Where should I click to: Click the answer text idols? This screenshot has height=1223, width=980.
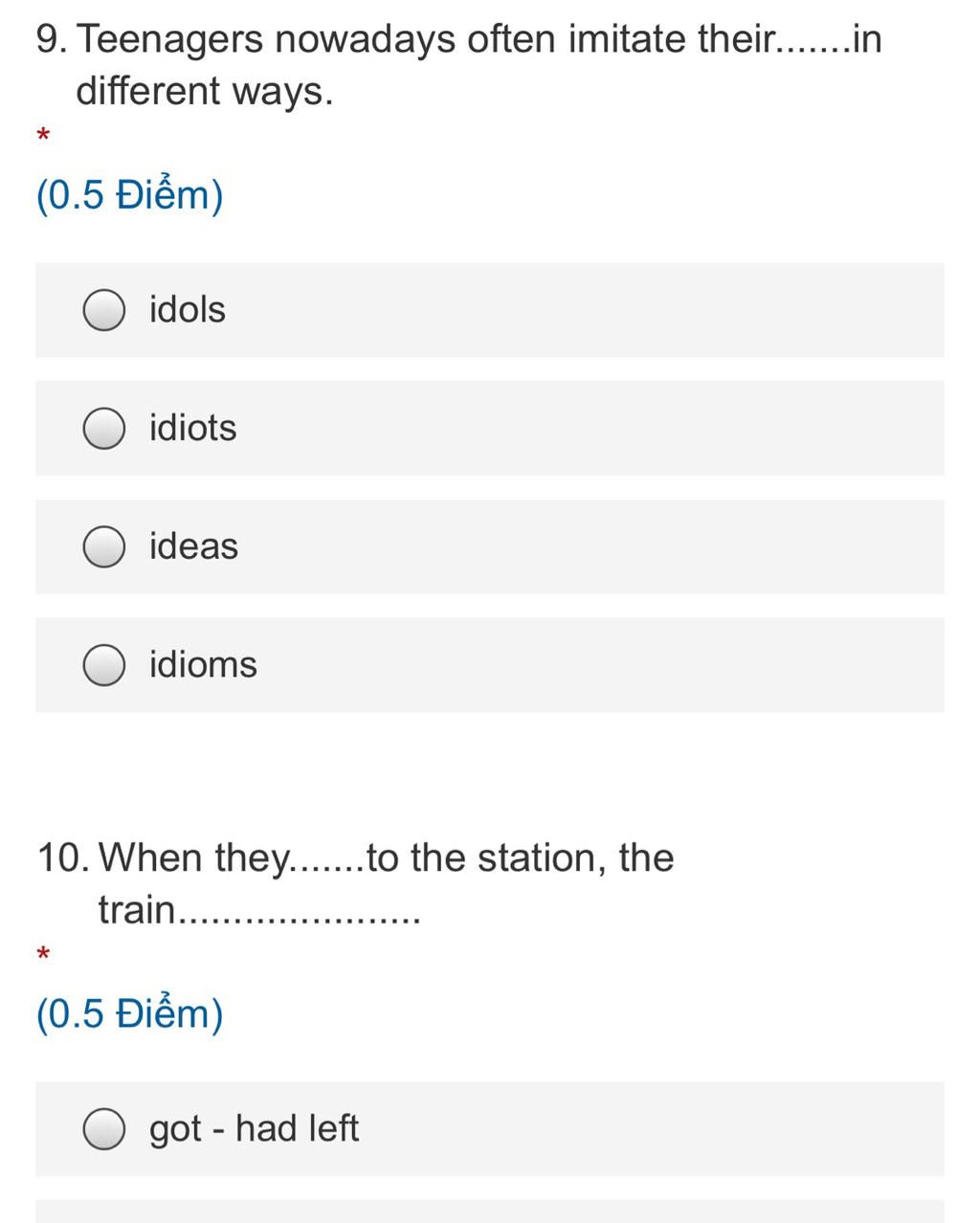pos(188,310)
